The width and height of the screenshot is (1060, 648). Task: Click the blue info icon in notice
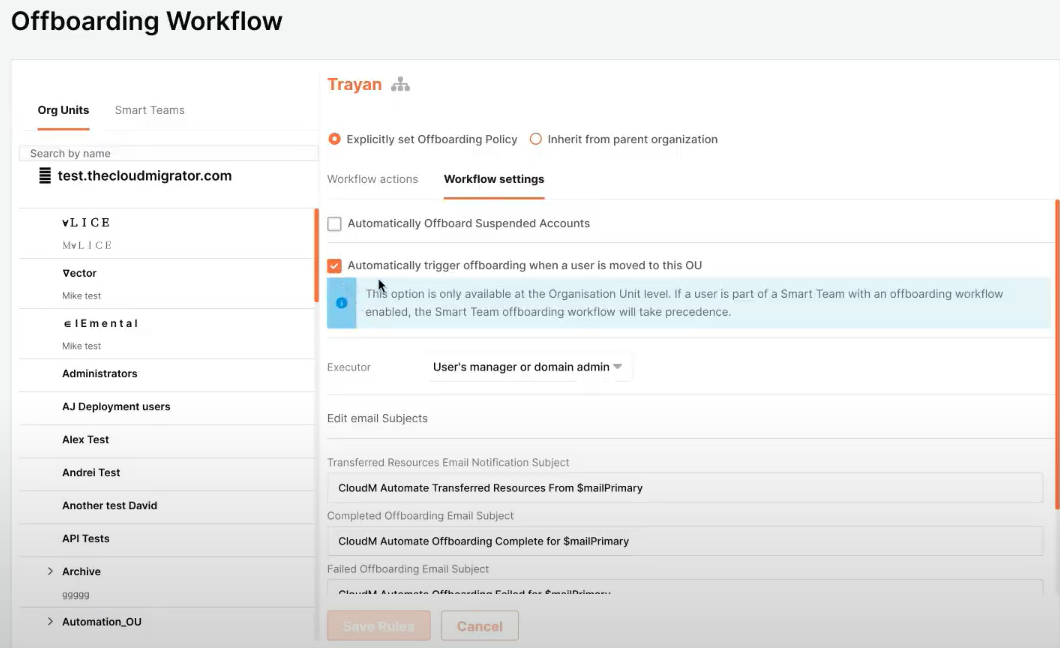[x=341, y=302]
